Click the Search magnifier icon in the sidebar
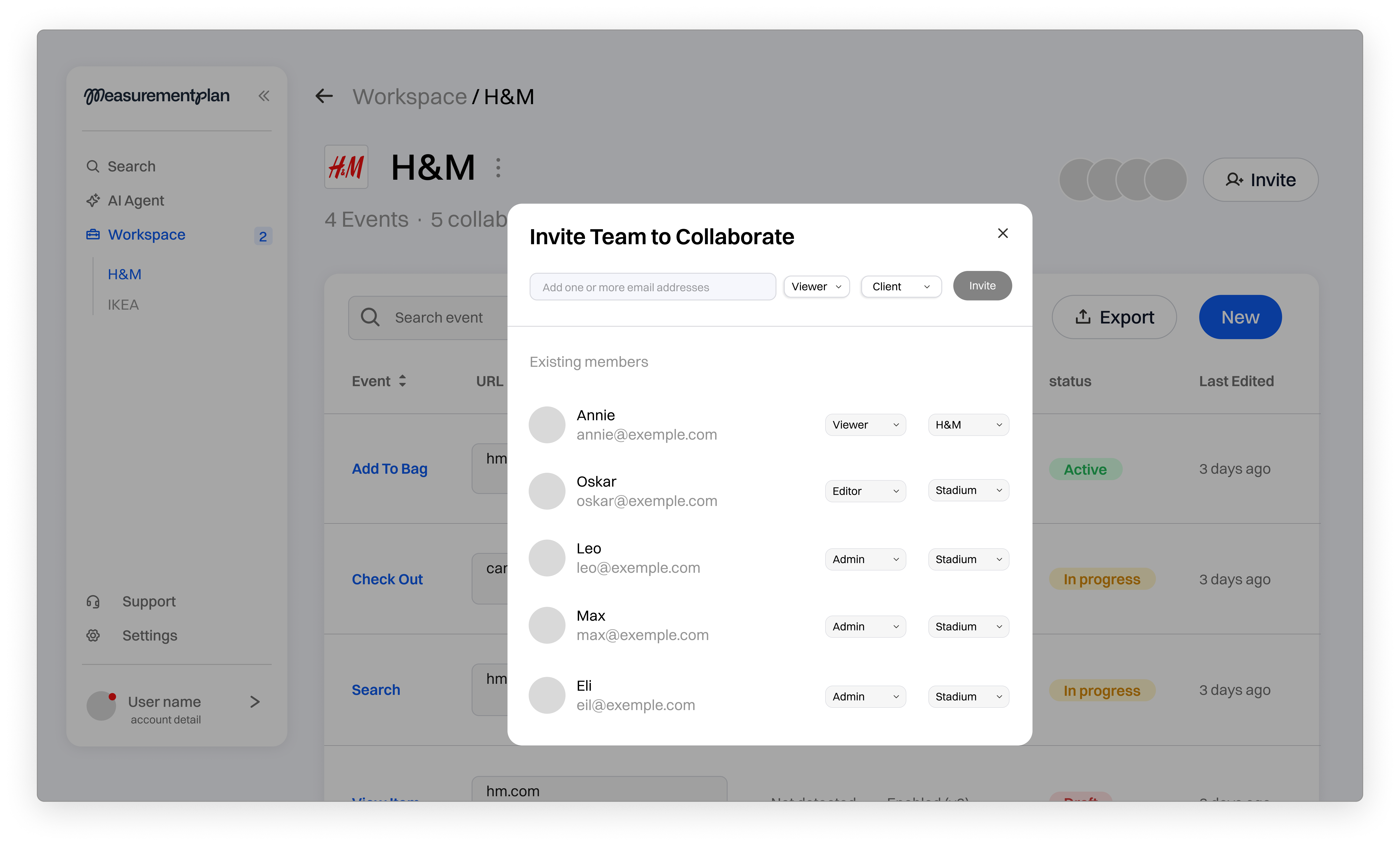The height and width of the screenshot is (846, 1400). click(x=93, y=166)
